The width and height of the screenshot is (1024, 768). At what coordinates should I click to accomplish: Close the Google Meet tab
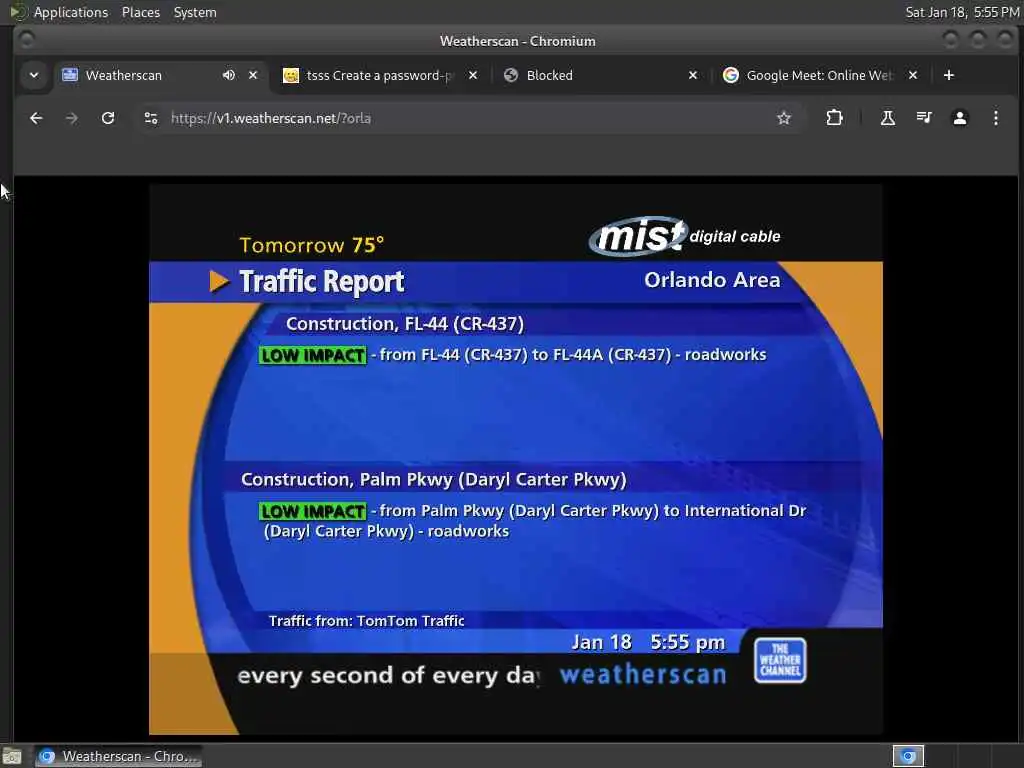point(913,75)
